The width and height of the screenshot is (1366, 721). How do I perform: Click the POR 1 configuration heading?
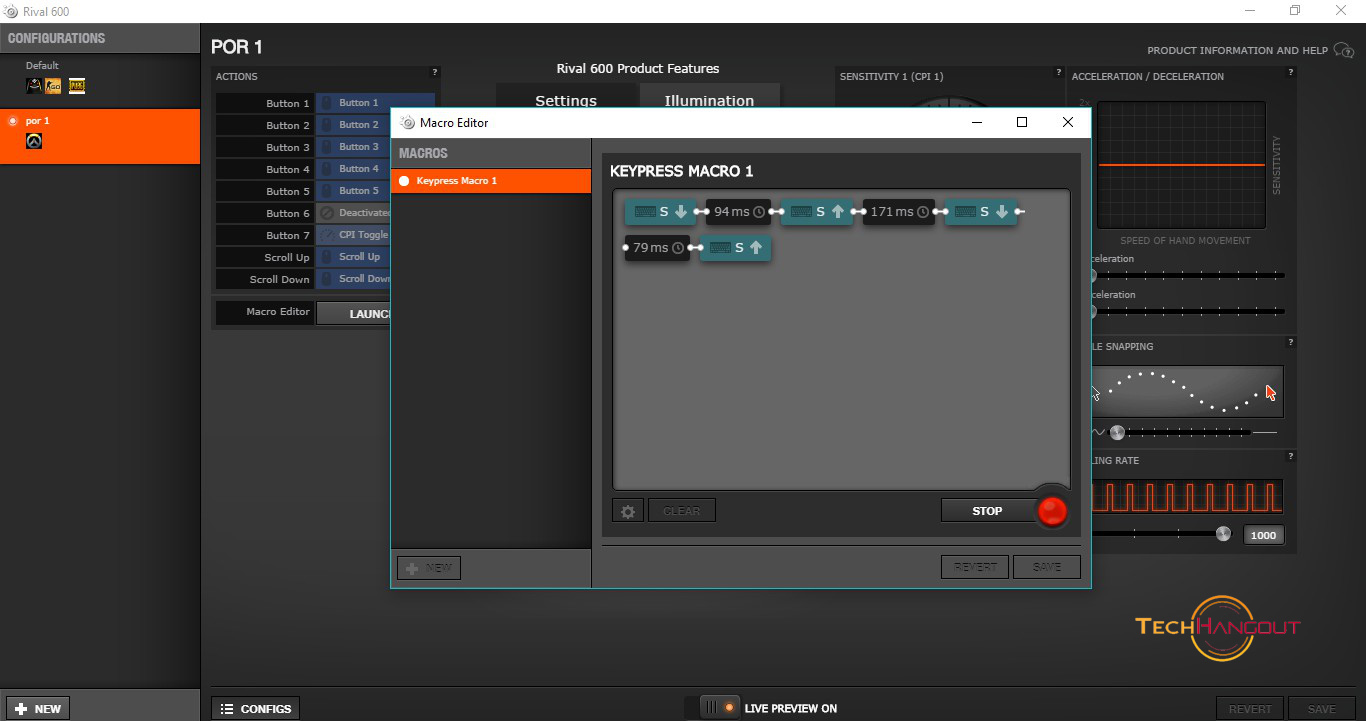(237, 47)
